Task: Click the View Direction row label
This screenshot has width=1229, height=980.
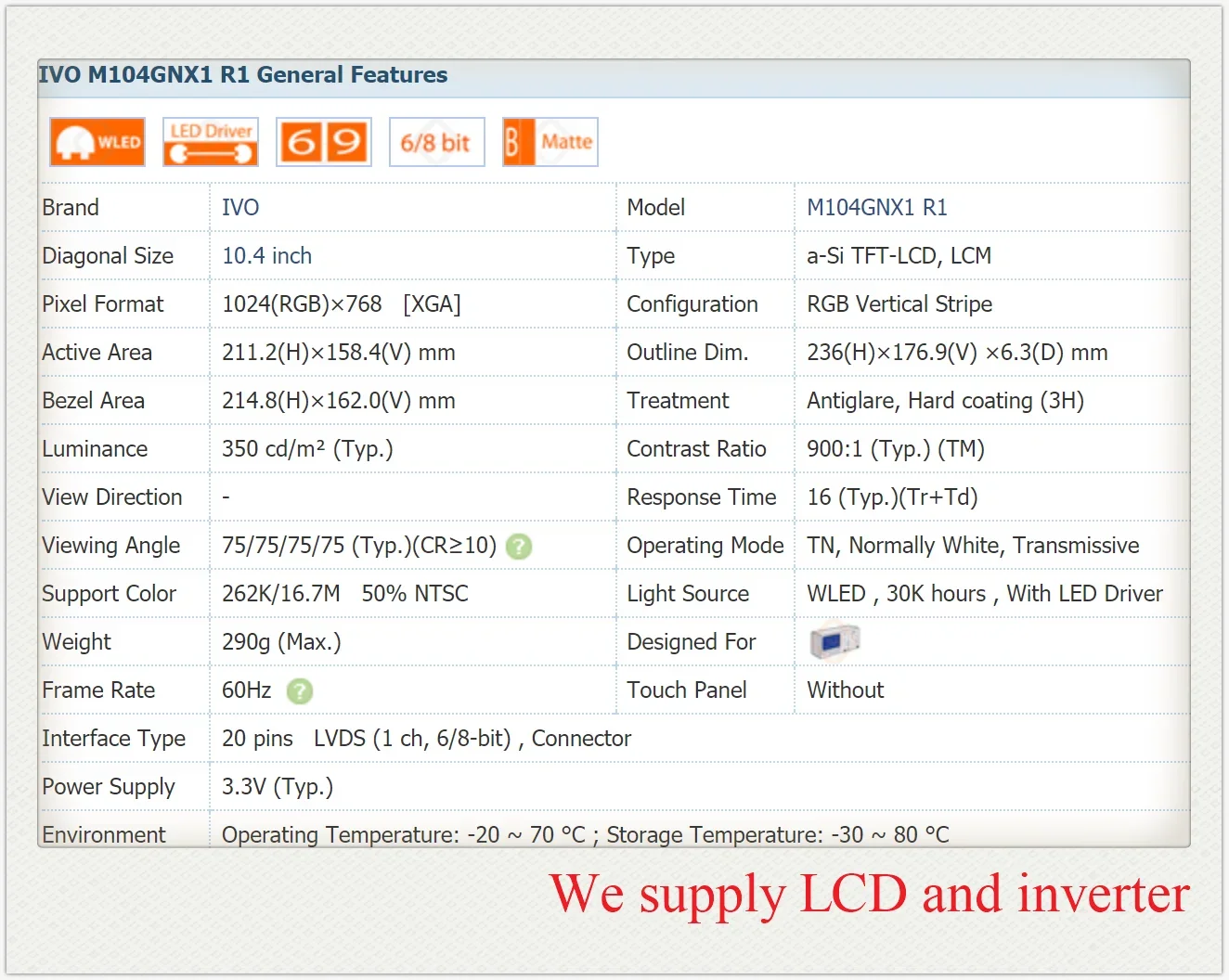Action: (112, 497)
